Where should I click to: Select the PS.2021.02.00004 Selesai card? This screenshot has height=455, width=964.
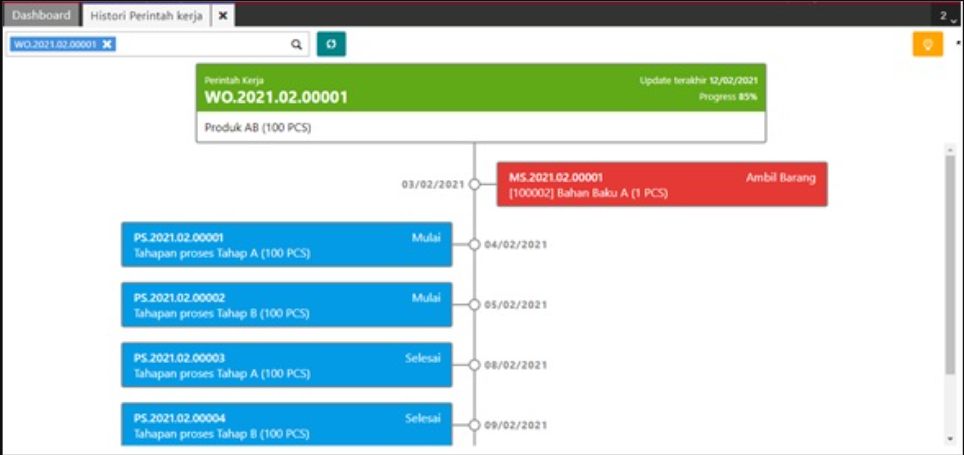pyautogui.click(x=286, y=424)
